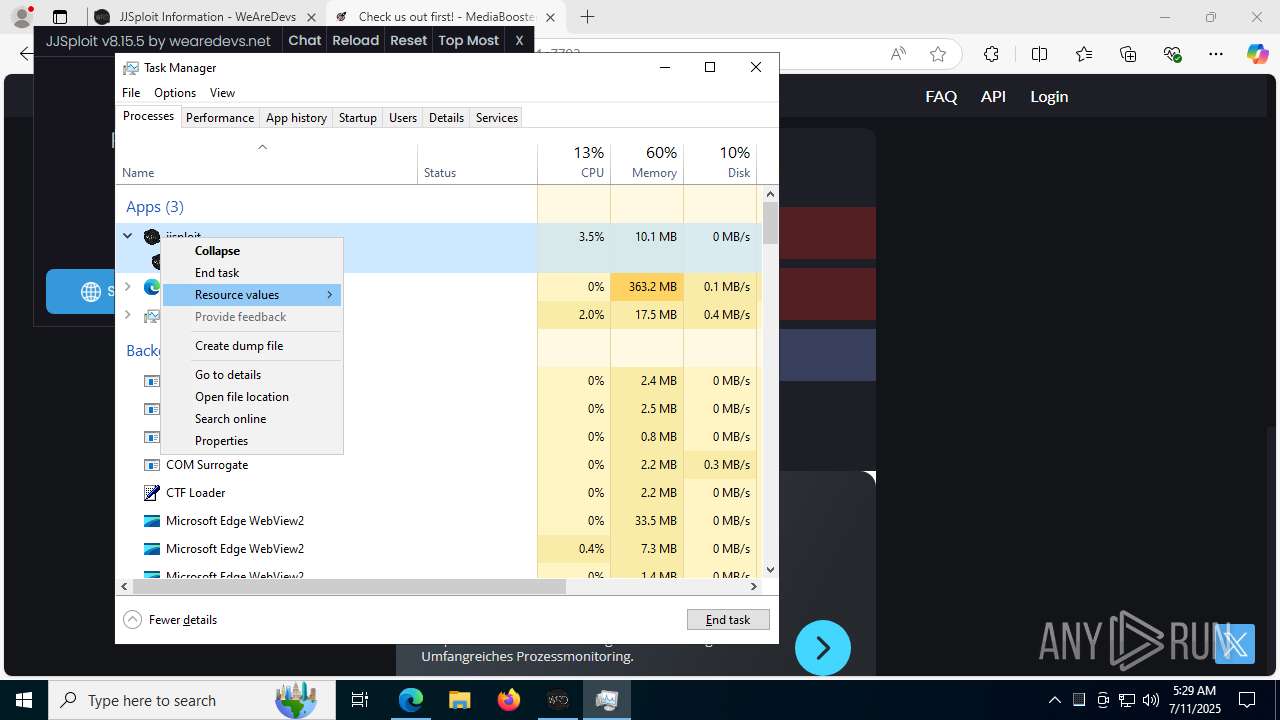The height and width of the screenshot is (720, 1280).
Task: Sort processes by Disk column
Action: coord(720,162)
